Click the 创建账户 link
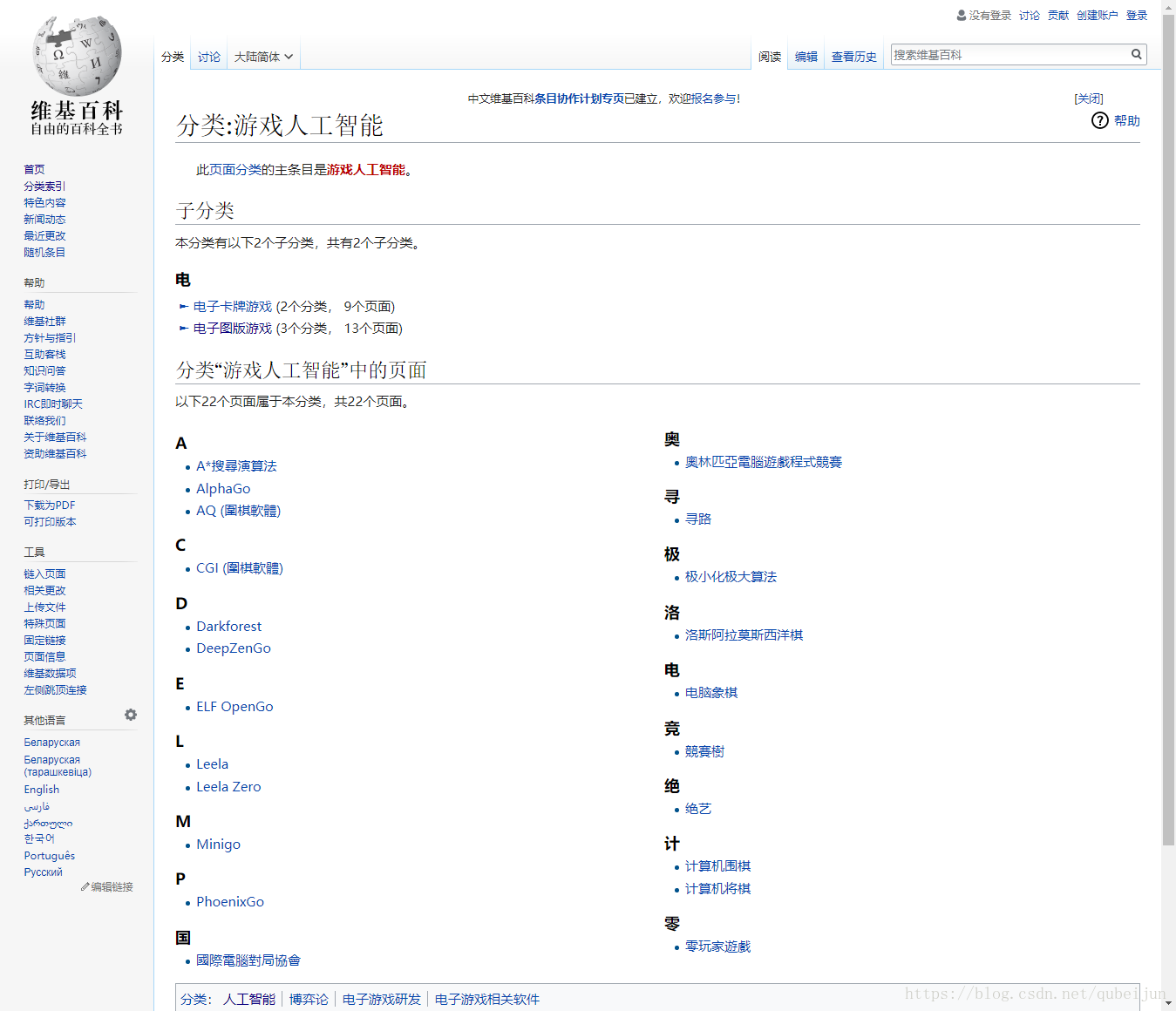Image resolution: width=1176 pixels, height=1011 pixels. coord(1097,15)
